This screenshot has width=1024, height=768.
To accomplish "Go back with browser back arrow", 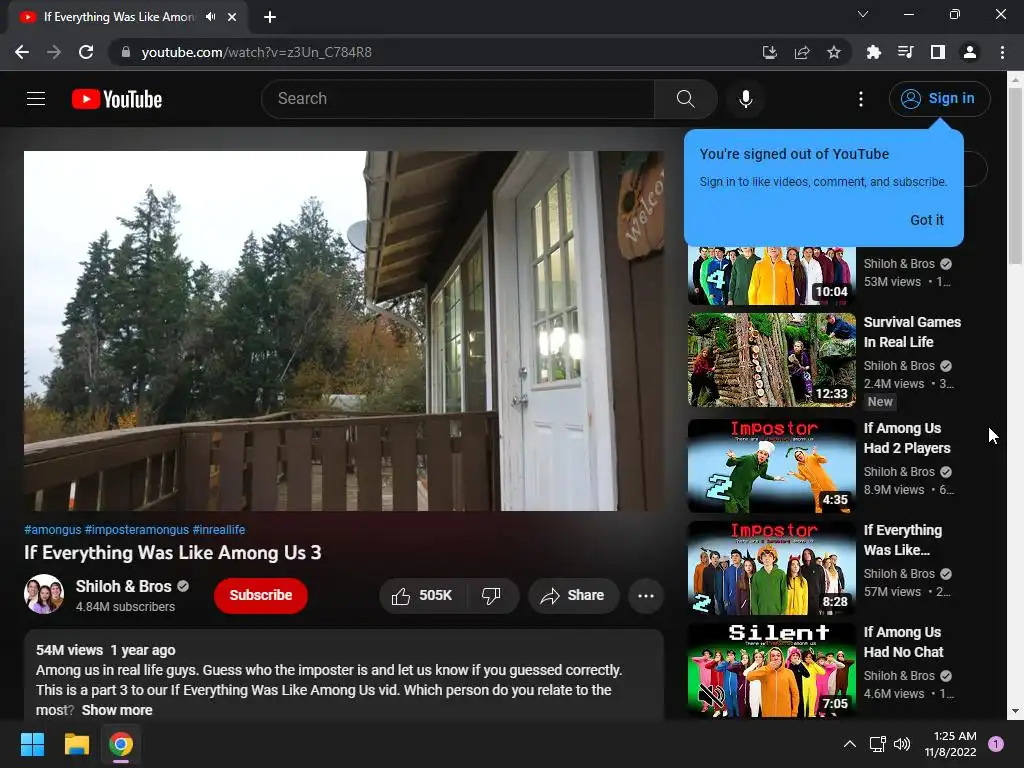I will pyautogui.click(x=22, y=52).
